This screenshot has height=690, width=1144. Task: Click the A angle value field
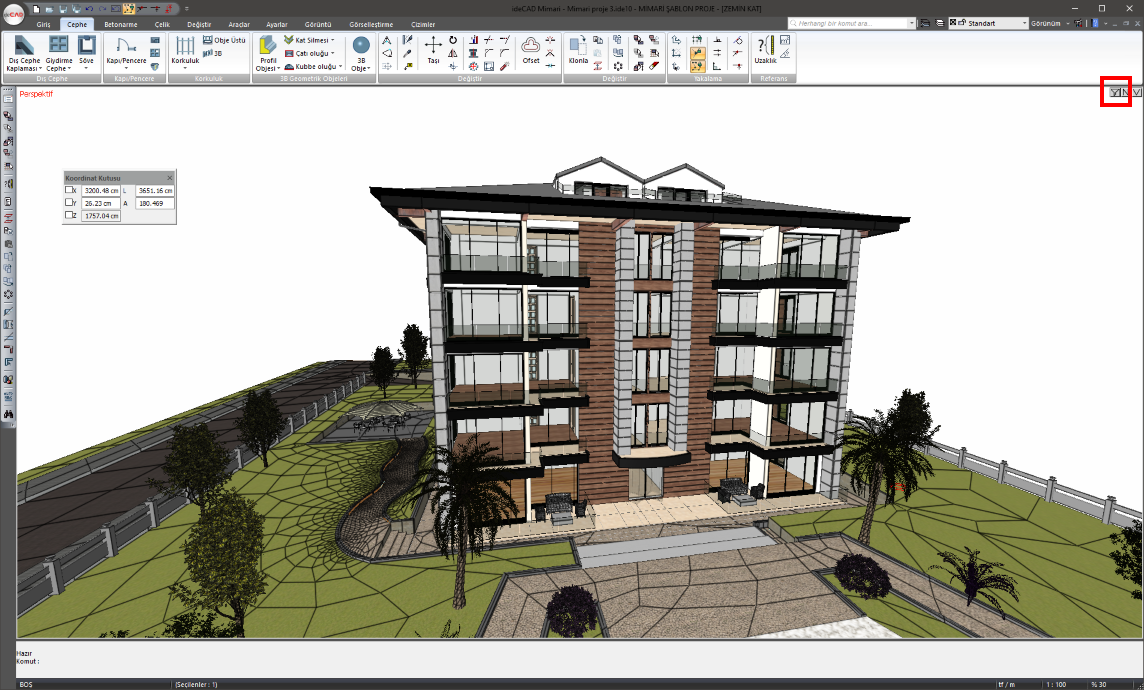coord(155,203)
